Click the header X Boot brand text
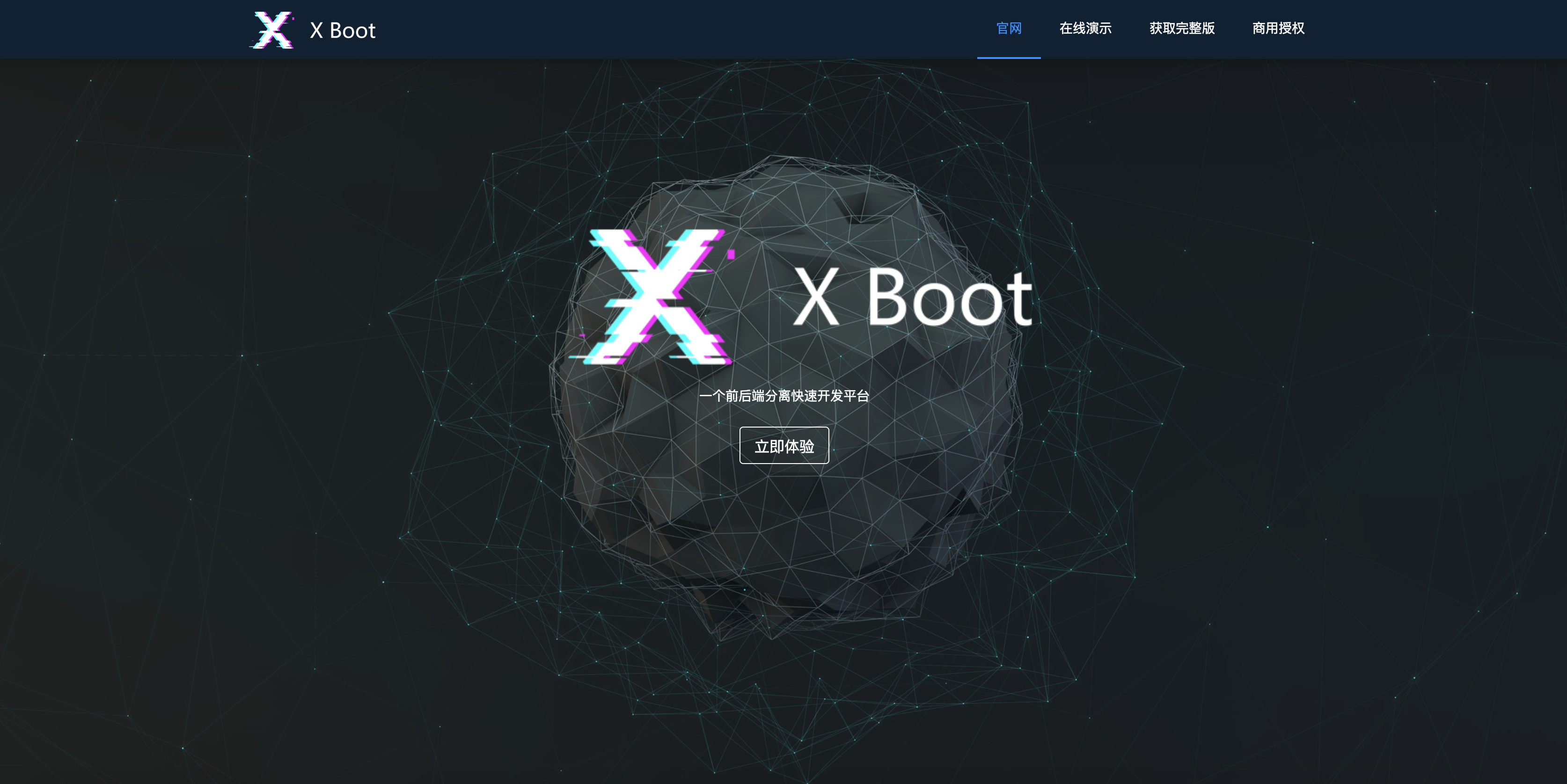 tap(343, 30)
